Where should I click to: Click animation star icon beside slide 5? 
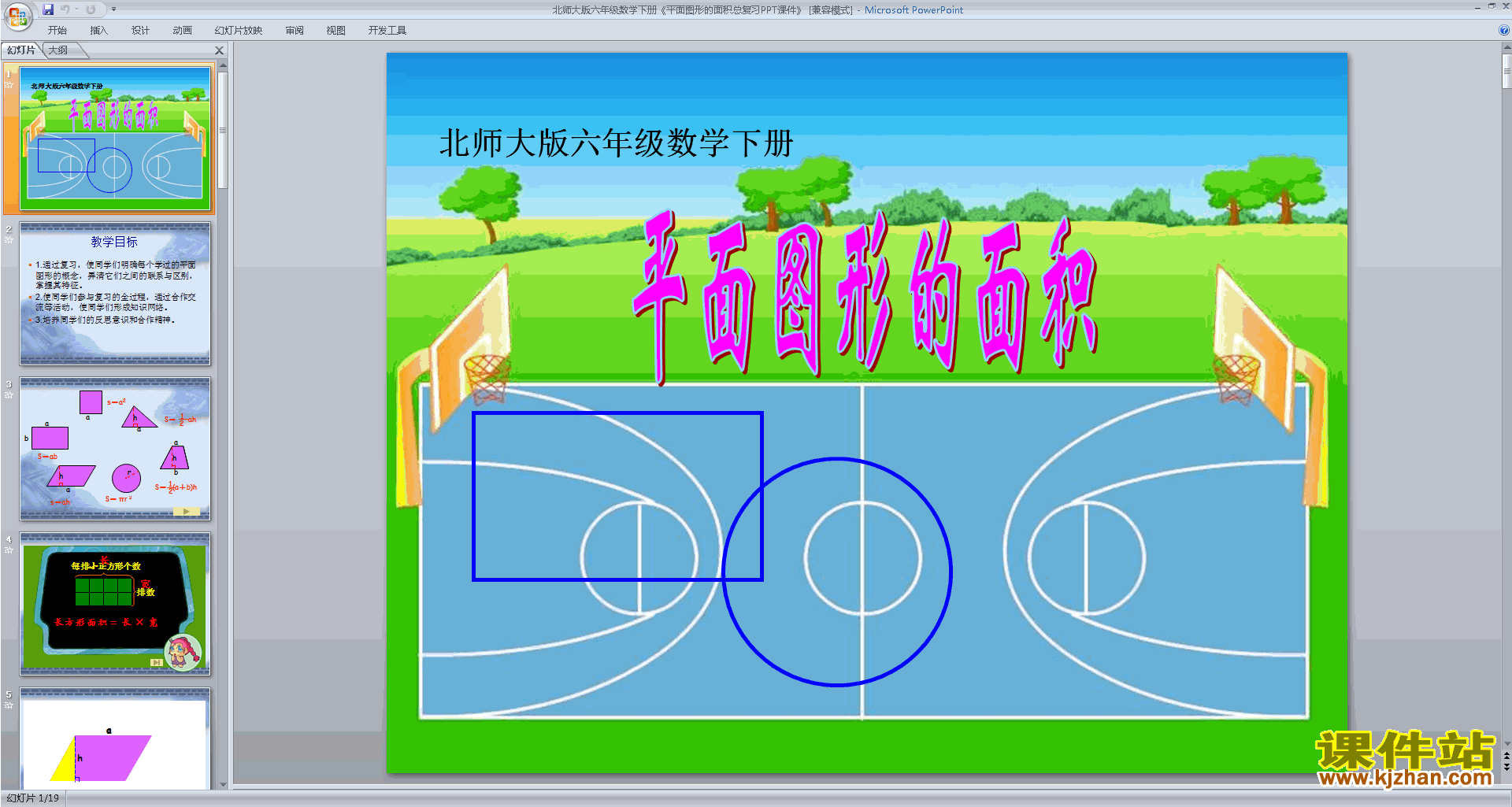9,705
